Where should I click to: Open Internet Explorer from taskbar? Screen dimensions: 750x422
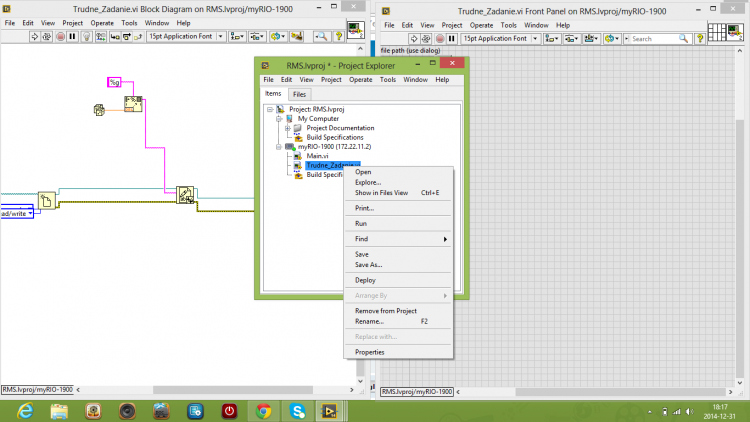(x=25, y=411)
